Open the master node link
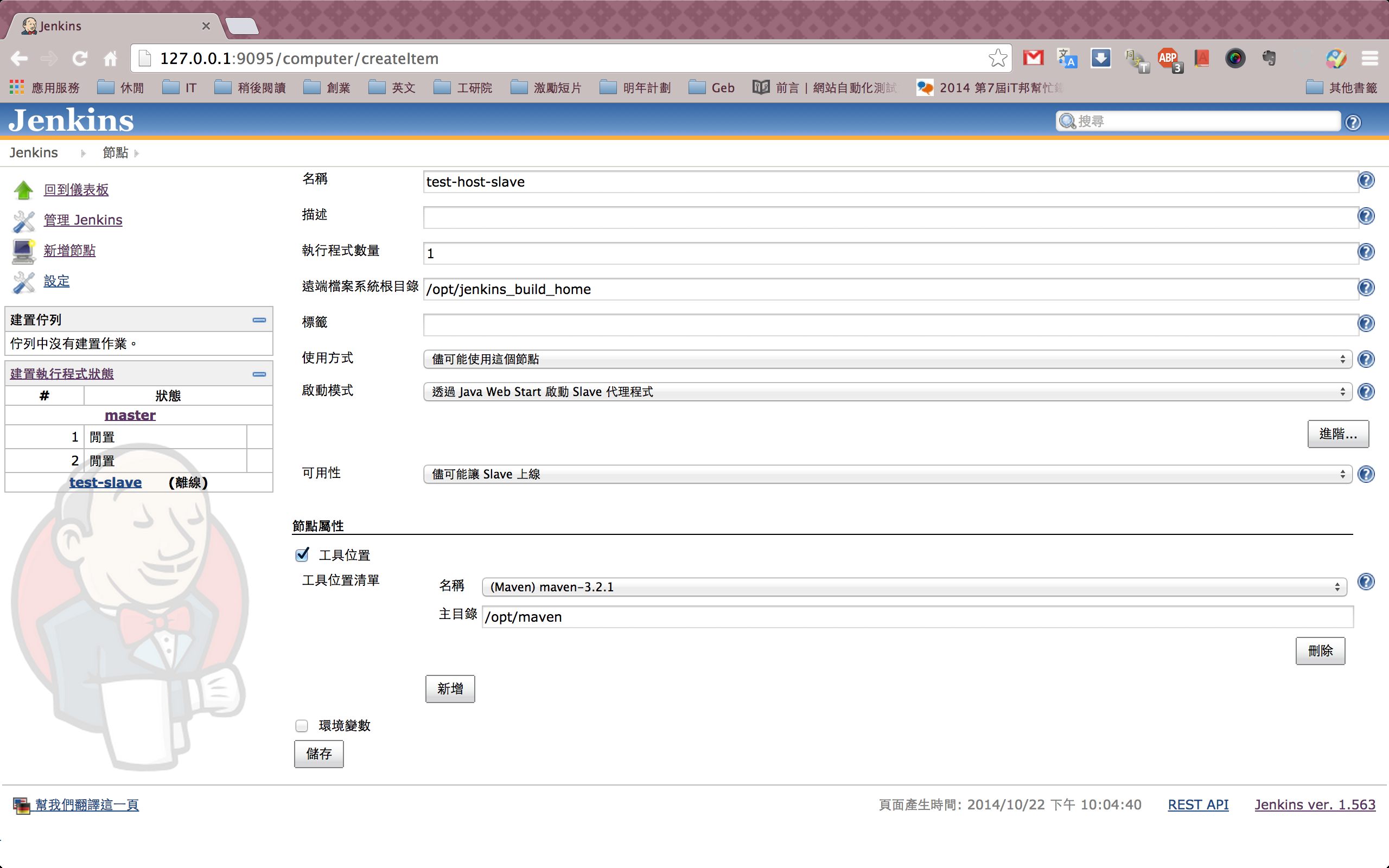Image resolution: width=1389 pixels, height=868 pixels. pyautogui.click(x=130, y=415)
